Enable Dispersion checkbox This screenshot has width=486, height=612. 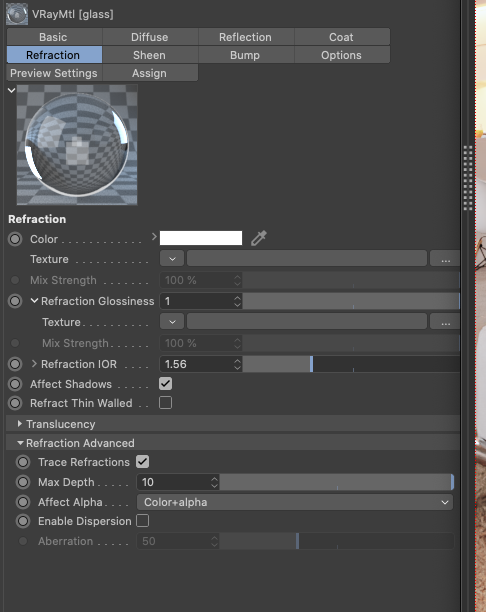142,521
